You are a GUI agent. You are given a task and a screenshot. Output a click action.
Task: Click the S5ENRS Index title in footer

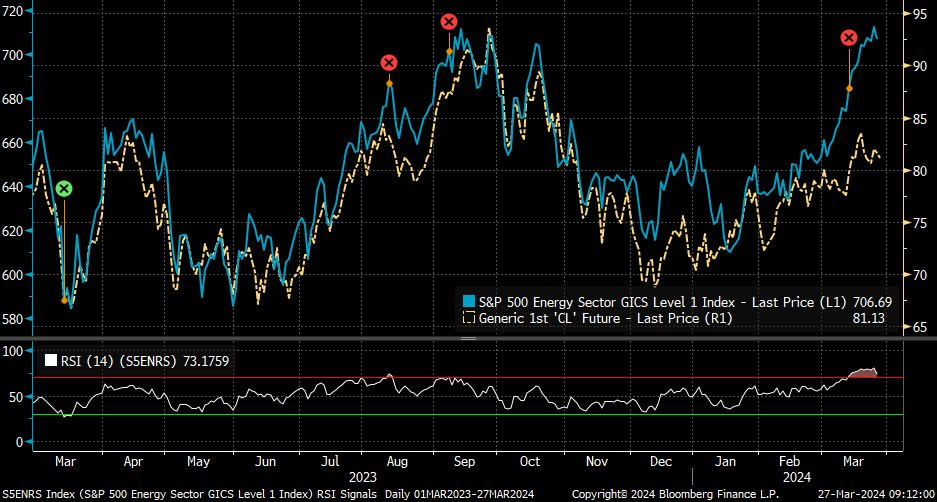coord(190,494)
